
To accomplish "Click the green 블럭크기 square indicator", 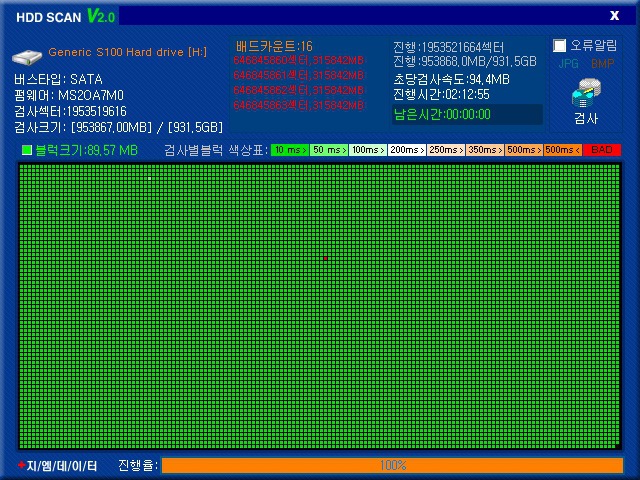I will [27, 150].
